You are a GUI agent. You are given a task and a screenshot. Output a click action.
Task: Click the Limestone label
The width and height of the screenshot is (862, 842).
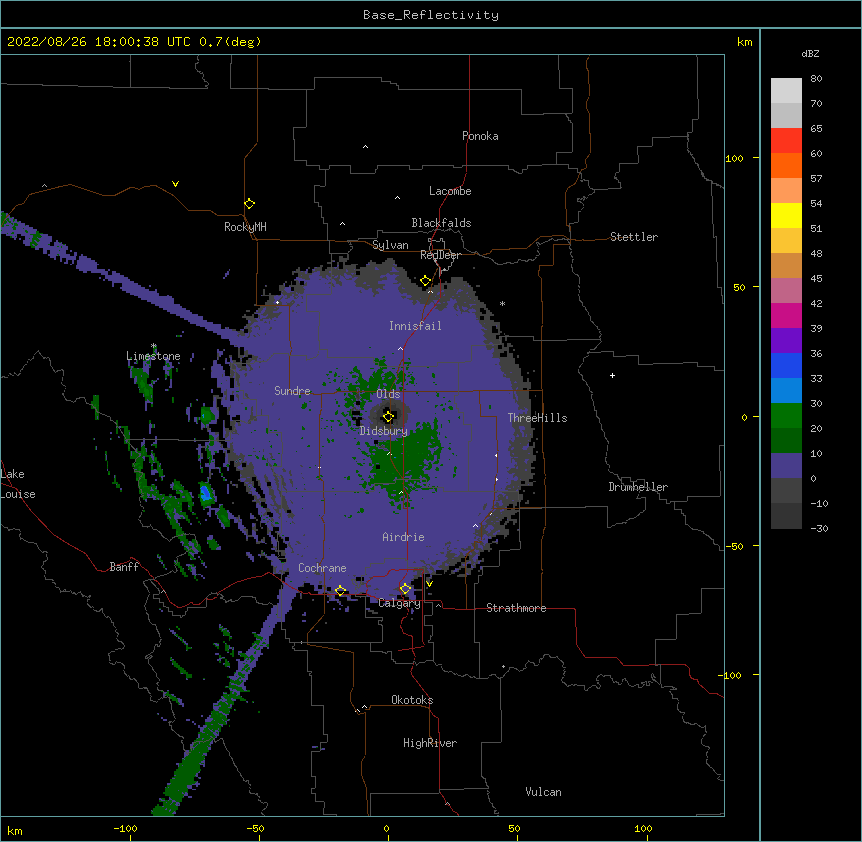pyautogui.click(x=153, y=356)
